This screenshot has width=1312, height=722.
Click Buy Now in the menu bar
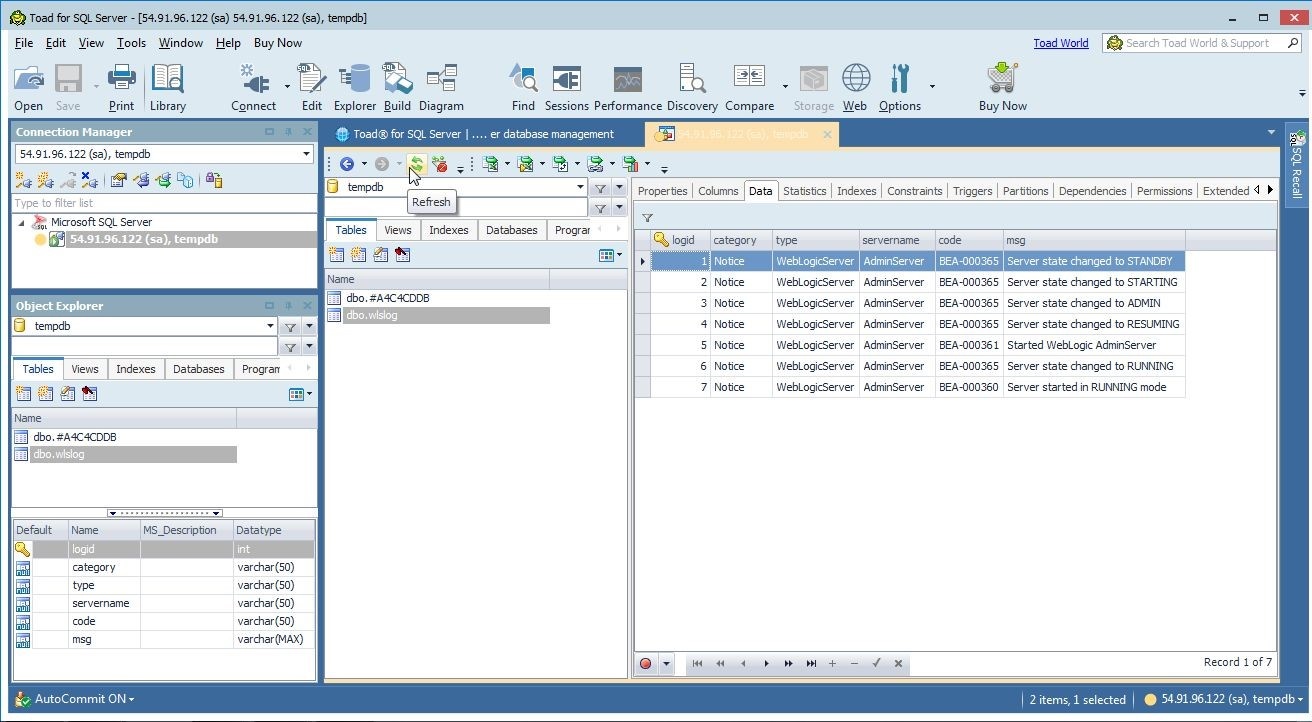click(x=278, y=43)
